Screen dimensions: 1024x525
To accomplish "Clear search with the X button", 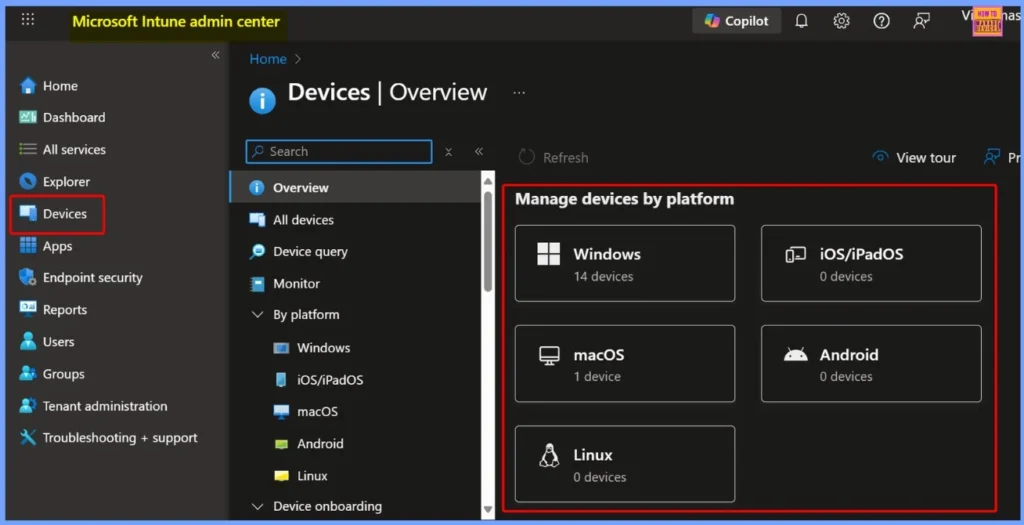I will (x=449, y=151).
